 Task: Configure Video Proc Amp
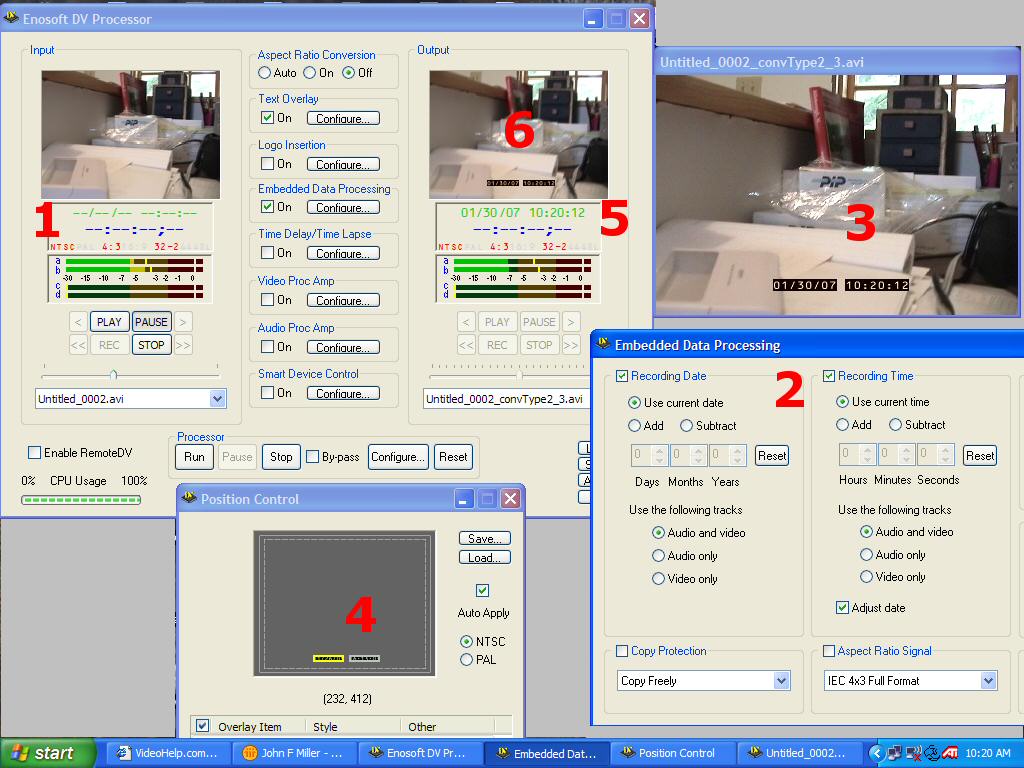pyautogui.click(x=343, y=300)
